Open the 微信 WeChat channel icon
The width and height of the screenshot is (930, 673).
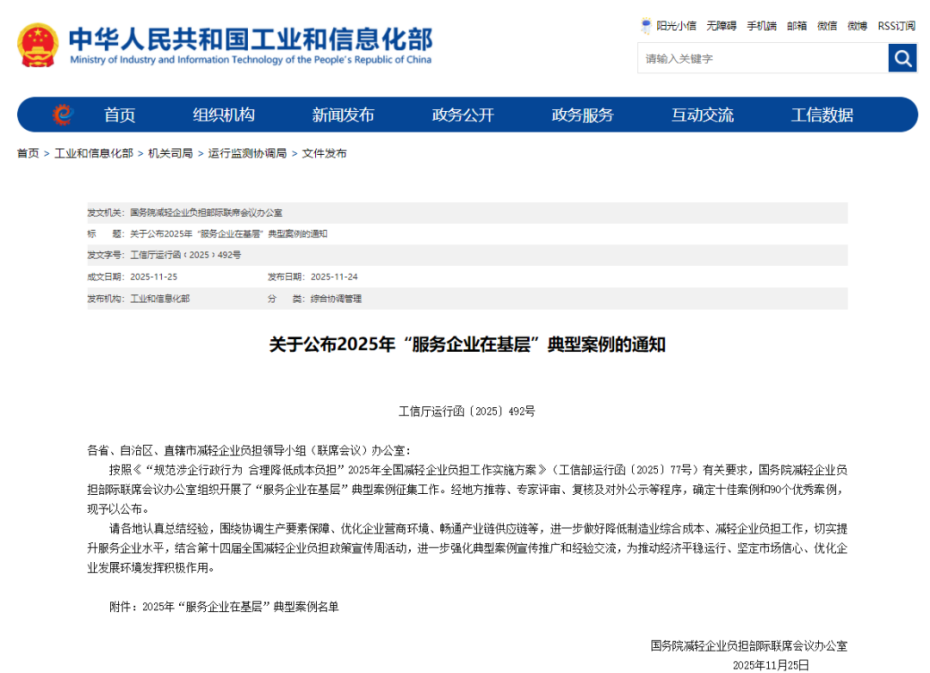(826, 27)
